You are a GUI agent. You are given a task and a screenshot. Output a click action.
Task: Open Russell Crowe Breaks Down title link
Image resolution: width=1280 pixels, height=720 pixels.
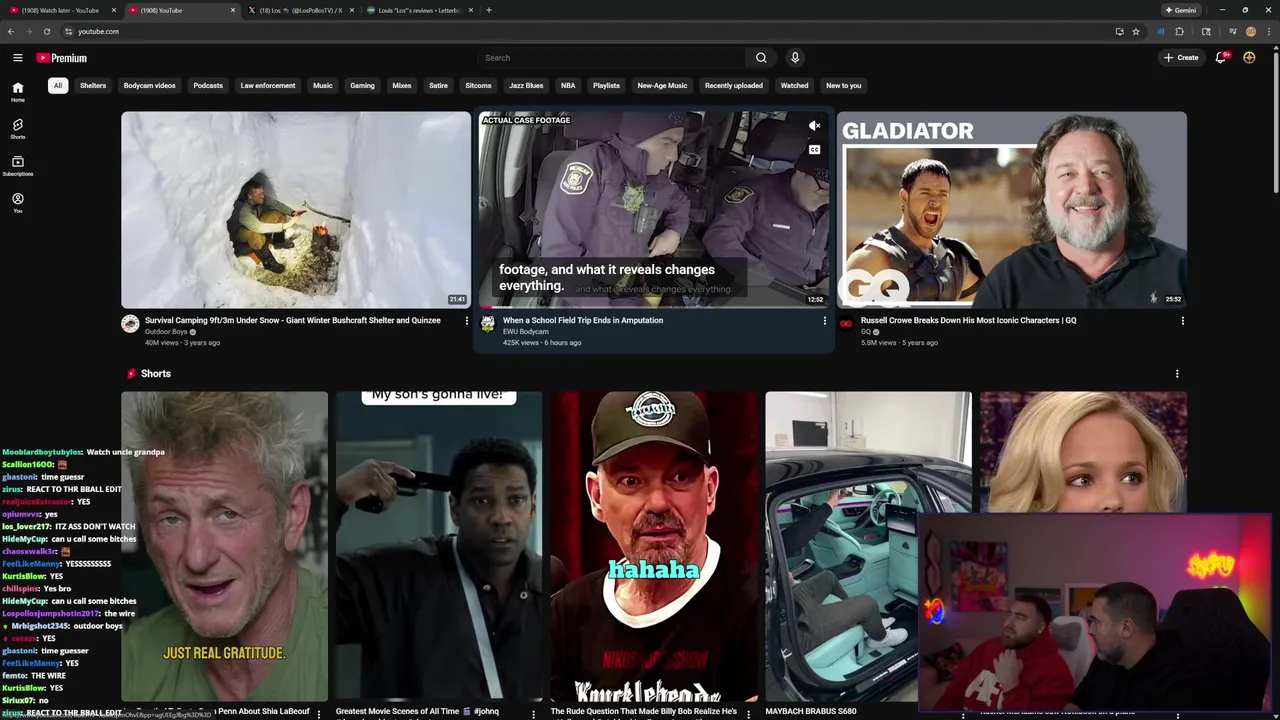pos(968,321)
